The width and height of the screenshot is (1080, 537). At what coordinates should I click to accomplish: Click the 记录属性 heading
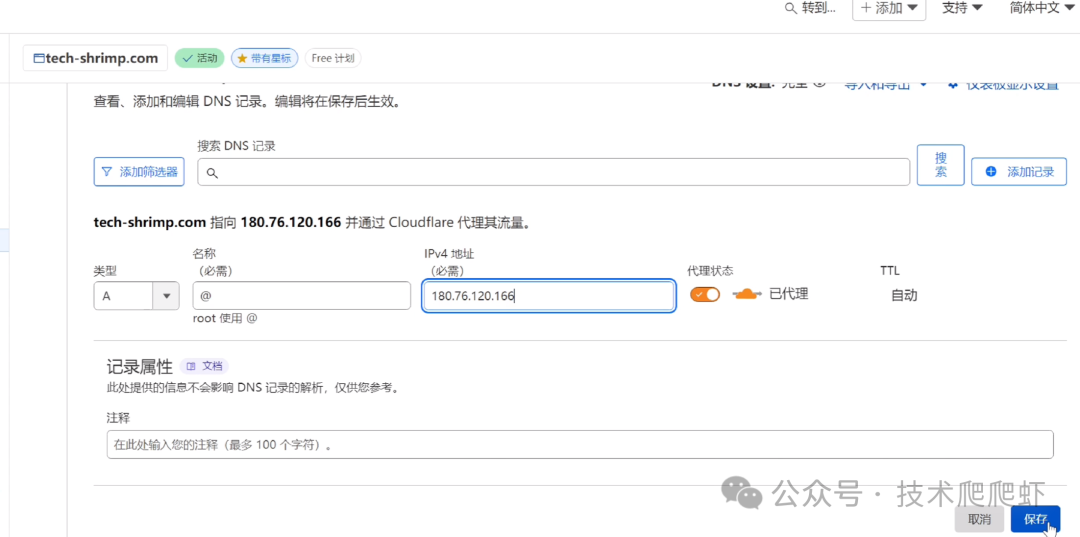point(139,366)
